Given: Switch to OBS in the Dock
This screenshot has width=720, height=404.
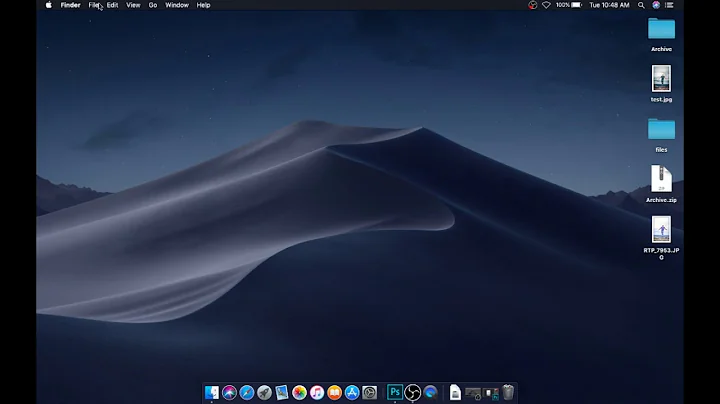Looking at the screenshot, I should (412, 393).
